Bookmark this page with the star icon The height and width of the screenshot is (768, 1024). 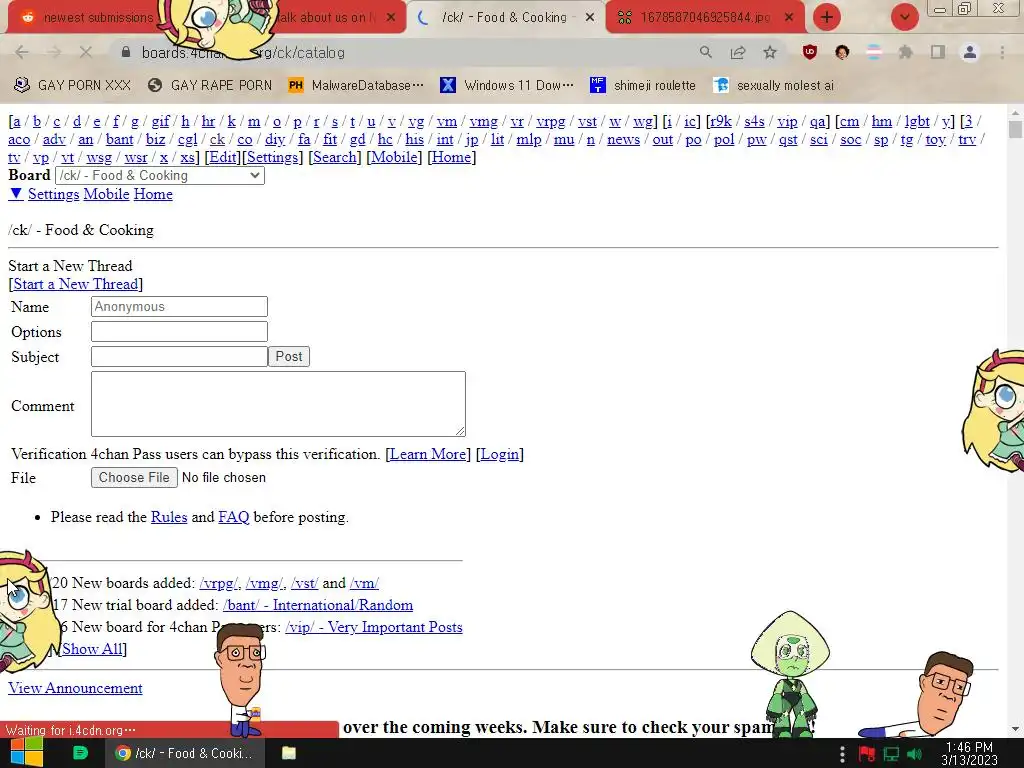[x=770, y=52]
